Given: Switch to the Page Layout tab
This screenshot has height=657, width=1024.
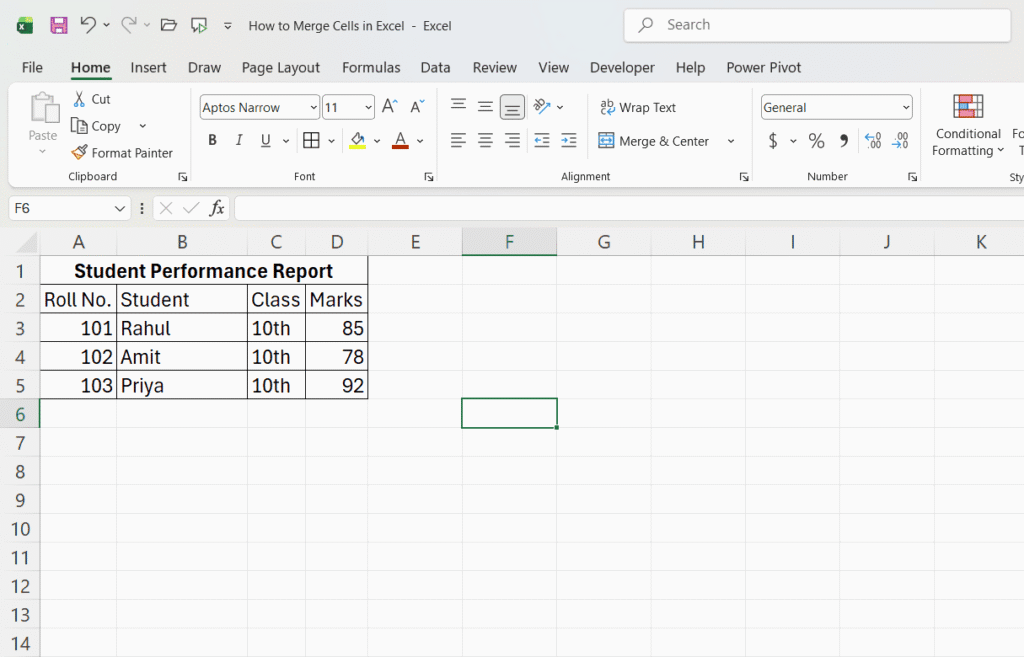Looking at the screenshot, I should [281, 67].
